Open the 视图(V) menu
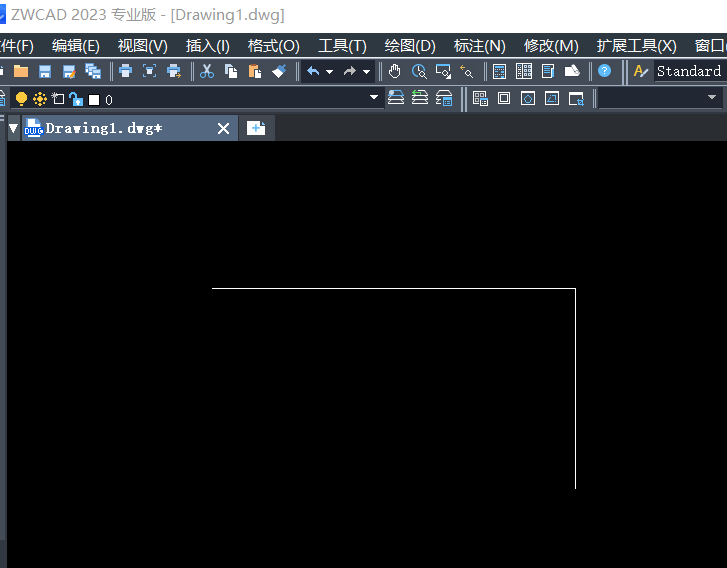Image resolution: width=727 pixels, height=568 pixels. pyautogui.click(x=143, y=45)
